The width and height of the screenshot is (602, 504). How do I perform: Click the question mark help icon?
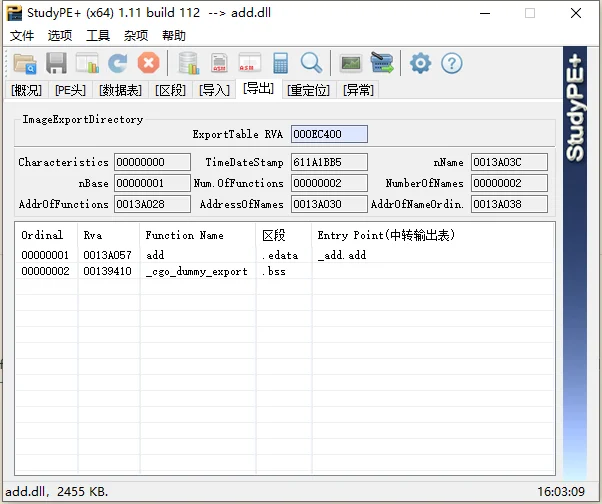coord(452,63)
